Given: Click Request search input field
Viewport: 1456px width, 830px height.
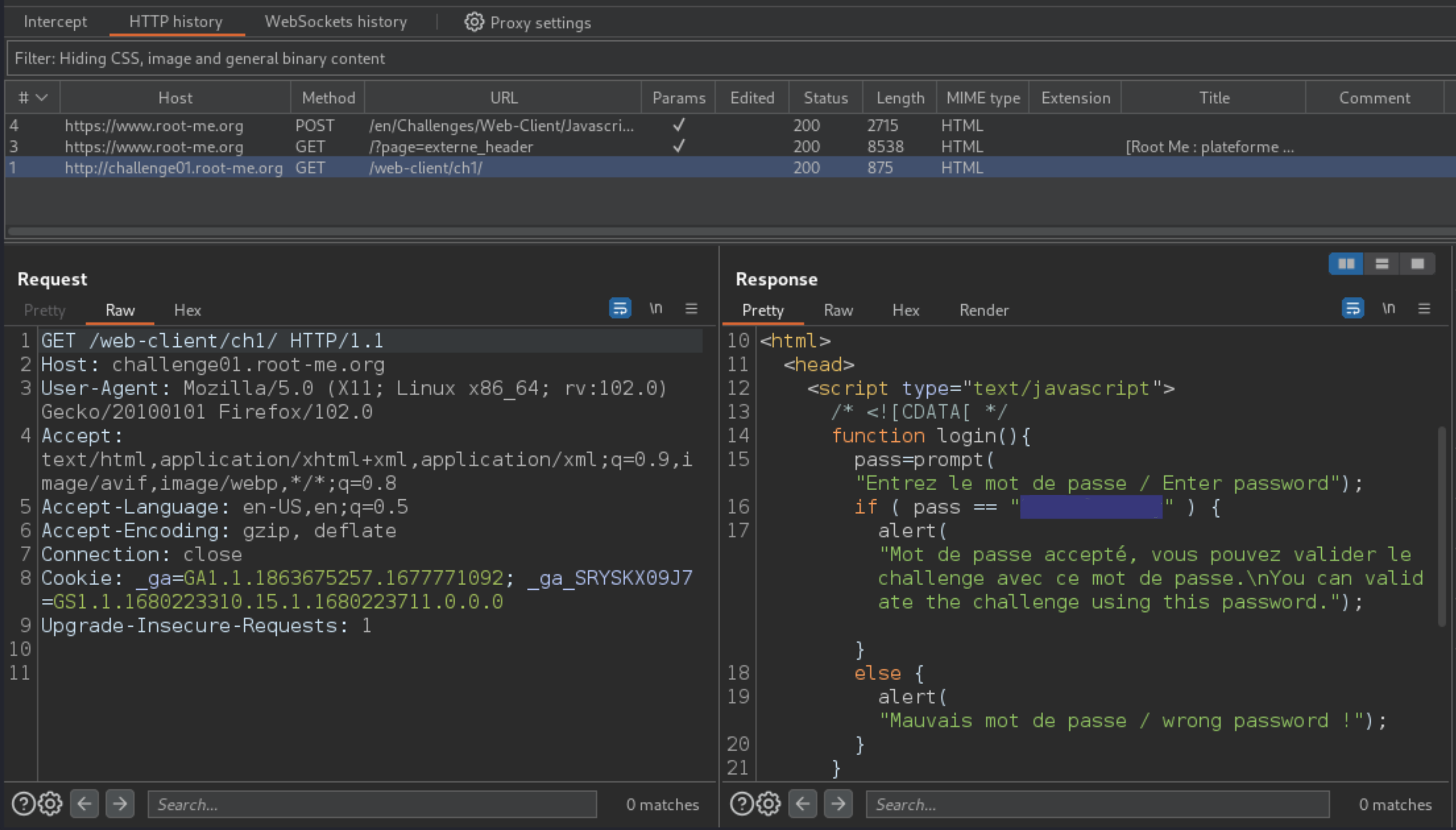Looking at the screenshot, I should [372, 804].
